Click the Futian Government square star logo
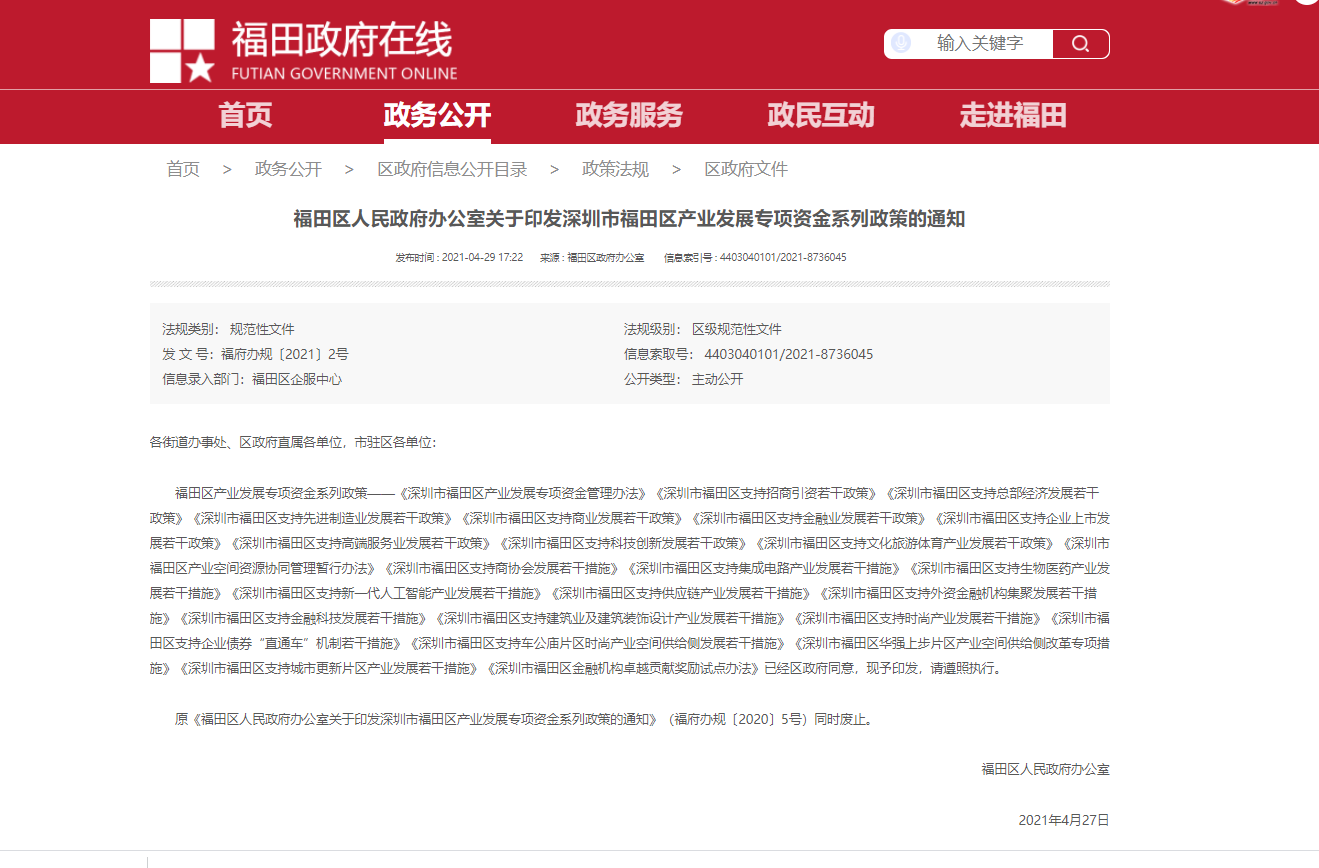Viewport: 1319px width, 868px height. [x=182, y=51]
